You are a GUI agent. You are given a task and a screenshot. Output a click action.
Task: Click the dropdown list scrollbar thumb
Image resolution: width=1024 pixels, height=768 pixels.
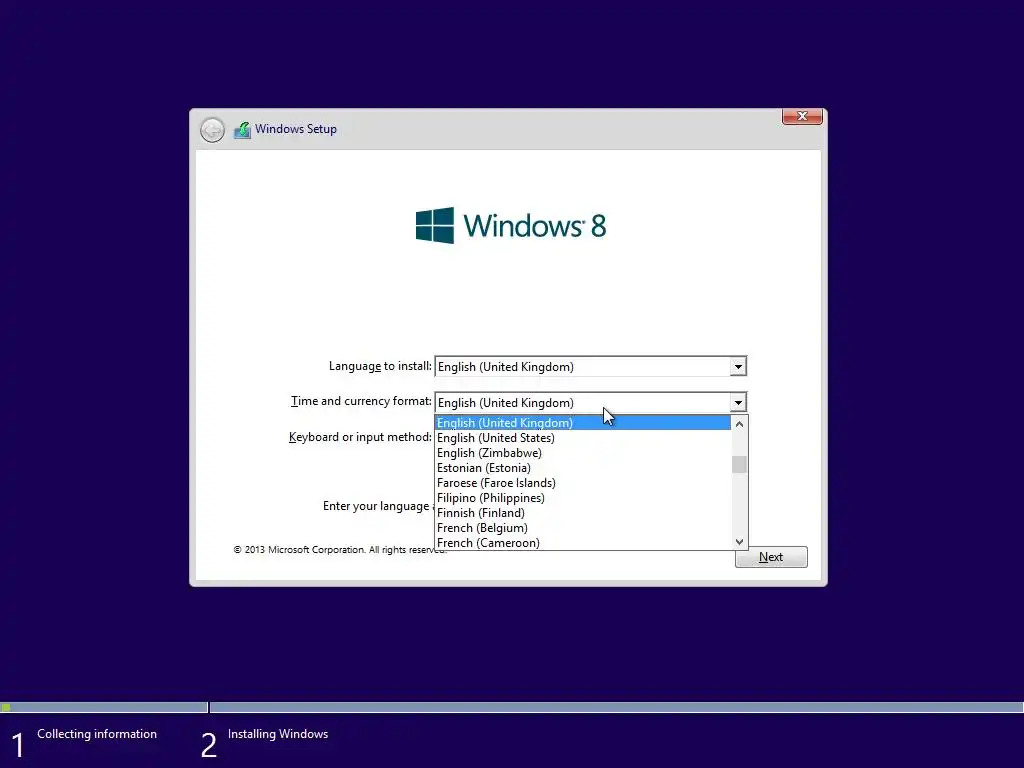pyautogui.click(x=739, y=464)
